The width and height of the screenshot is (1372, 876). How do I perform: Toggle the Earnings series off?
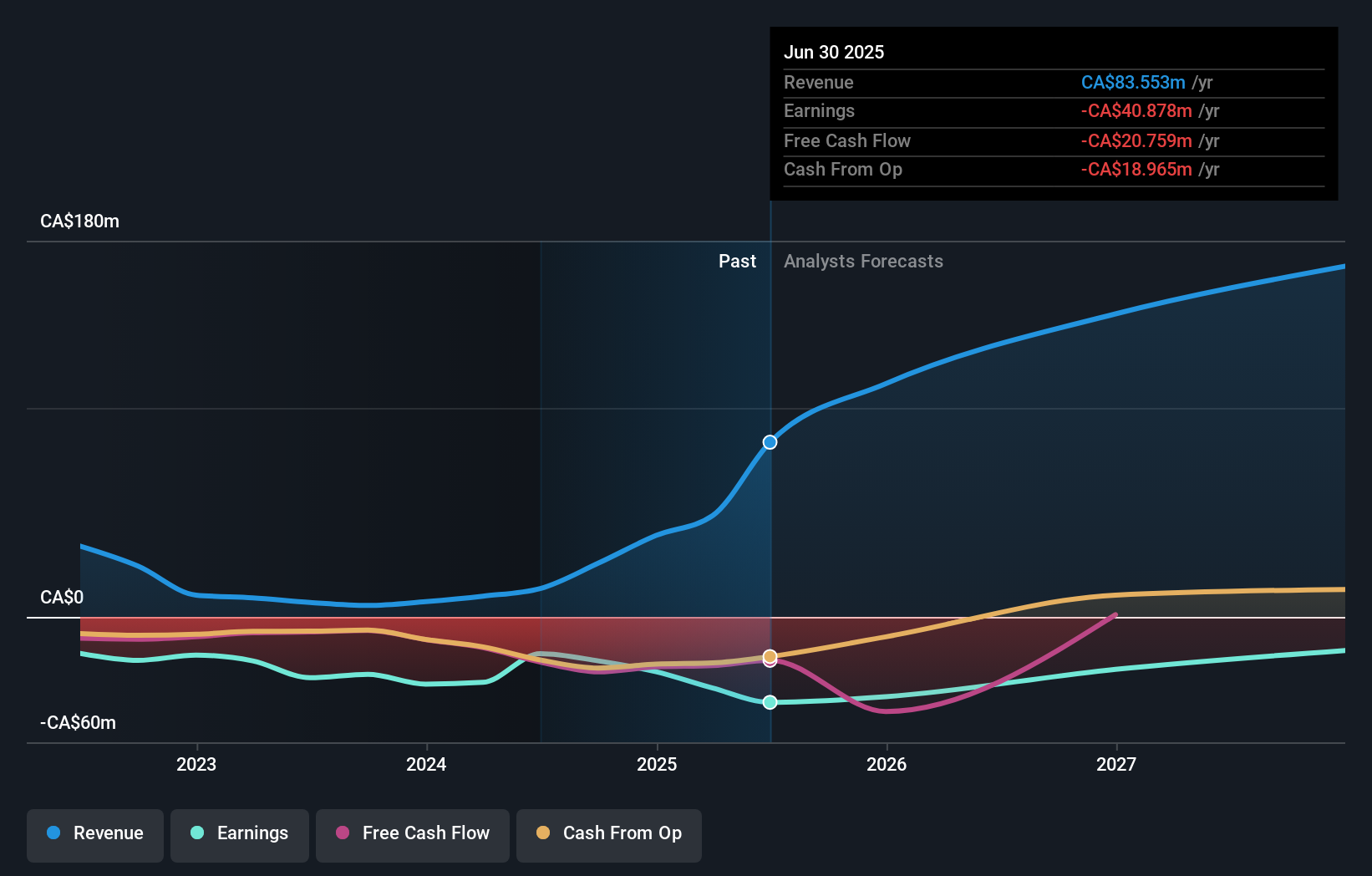point(239,835)
